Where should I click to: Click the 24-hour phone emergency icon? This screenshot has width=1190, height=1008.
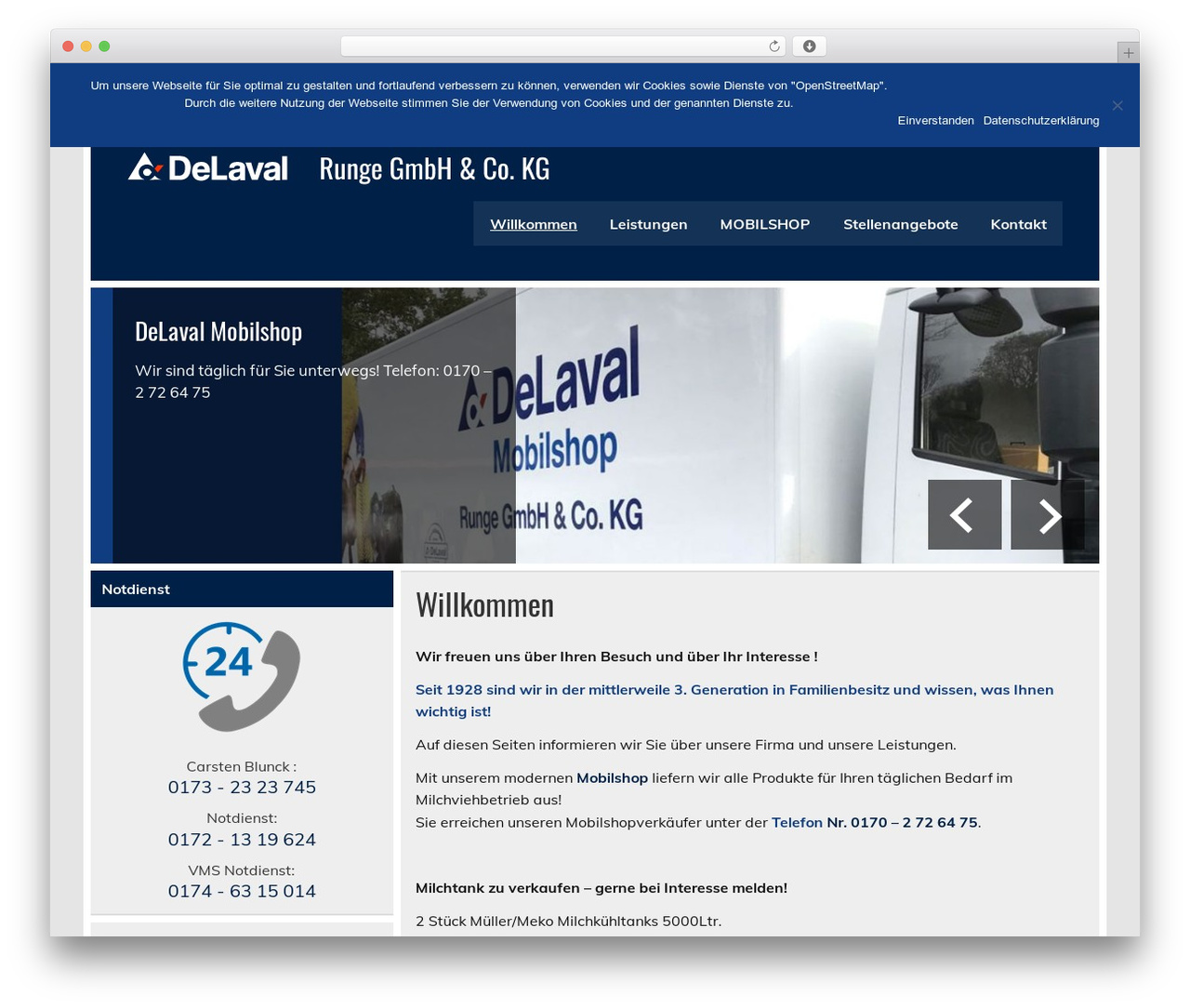pos(242,676)
